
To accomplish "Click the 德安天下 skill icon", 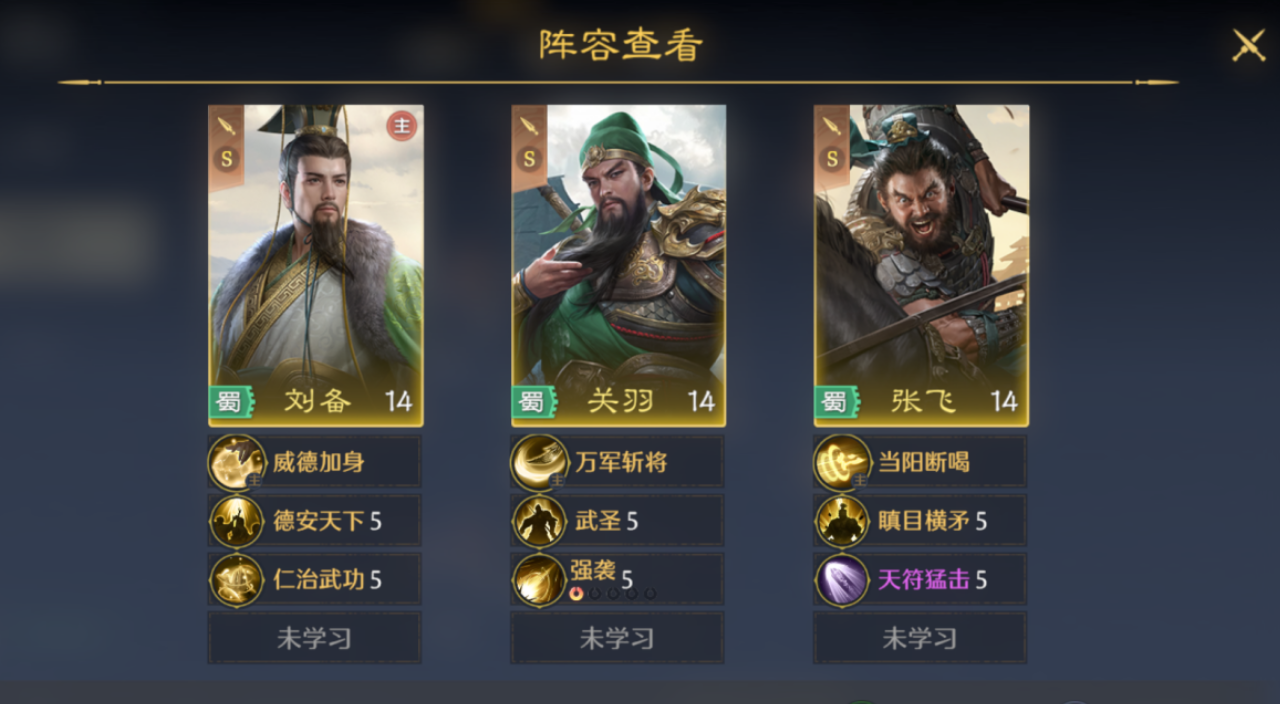I will pos(237,521).
